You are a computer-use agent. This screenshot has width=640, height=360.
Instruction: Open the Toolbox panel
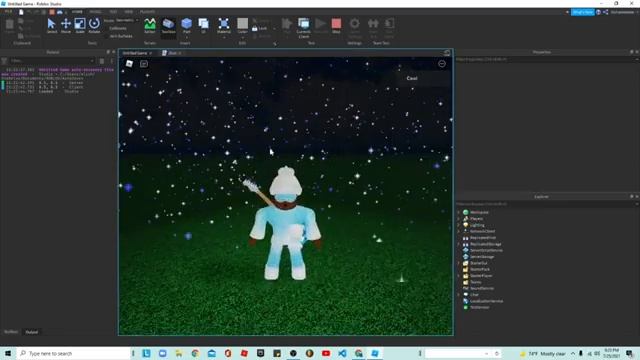click(x=168, y=26)
